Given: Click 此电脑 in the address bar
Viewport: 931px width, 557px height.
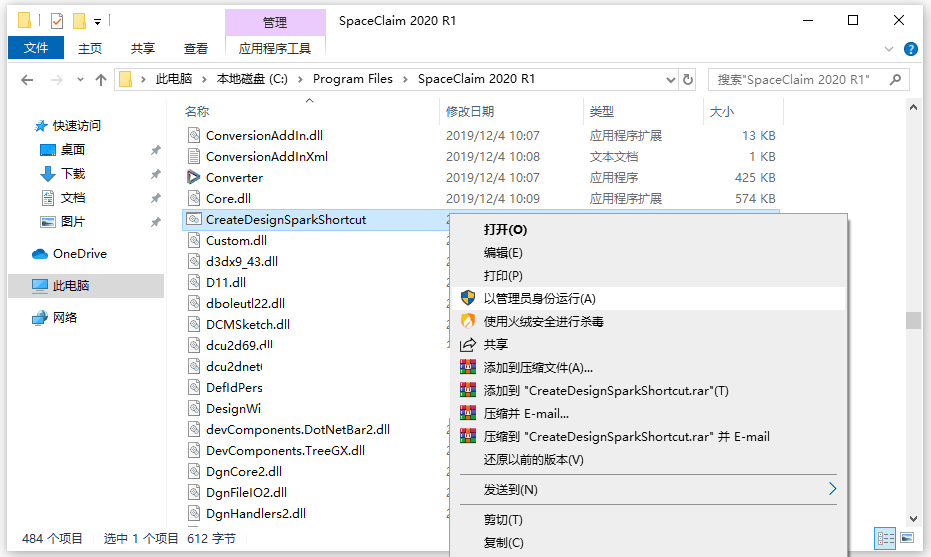Looking at the screenshot, I should 173,79.
